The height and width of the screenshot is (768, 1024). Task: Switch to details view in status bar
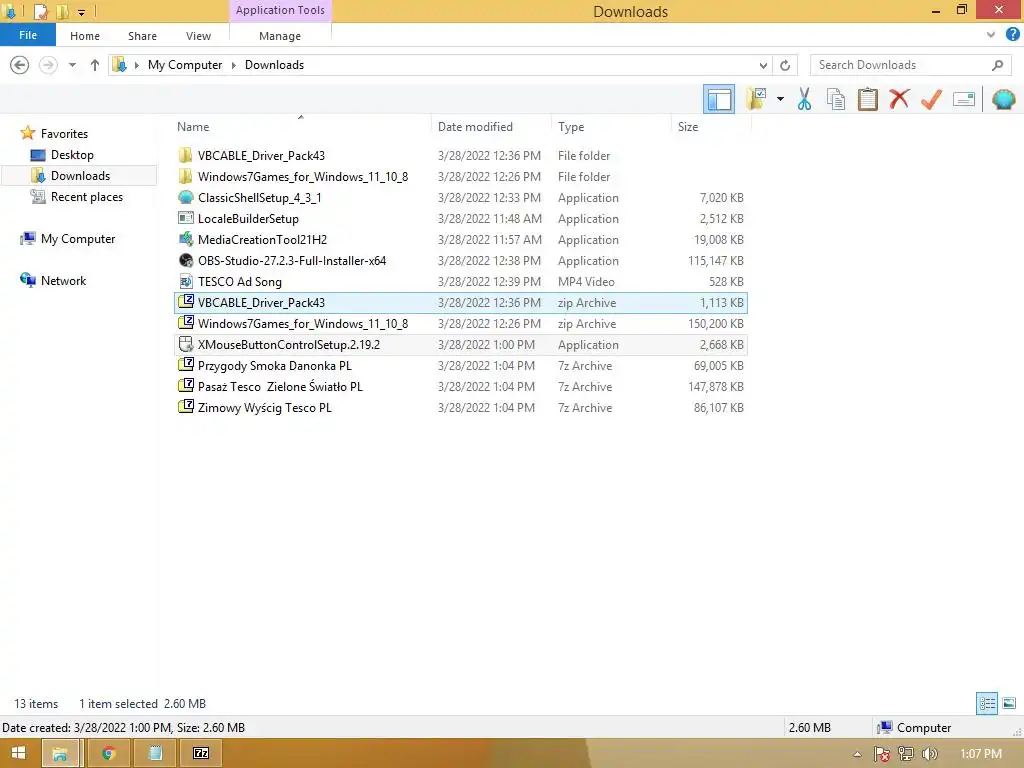pos(987,703)
